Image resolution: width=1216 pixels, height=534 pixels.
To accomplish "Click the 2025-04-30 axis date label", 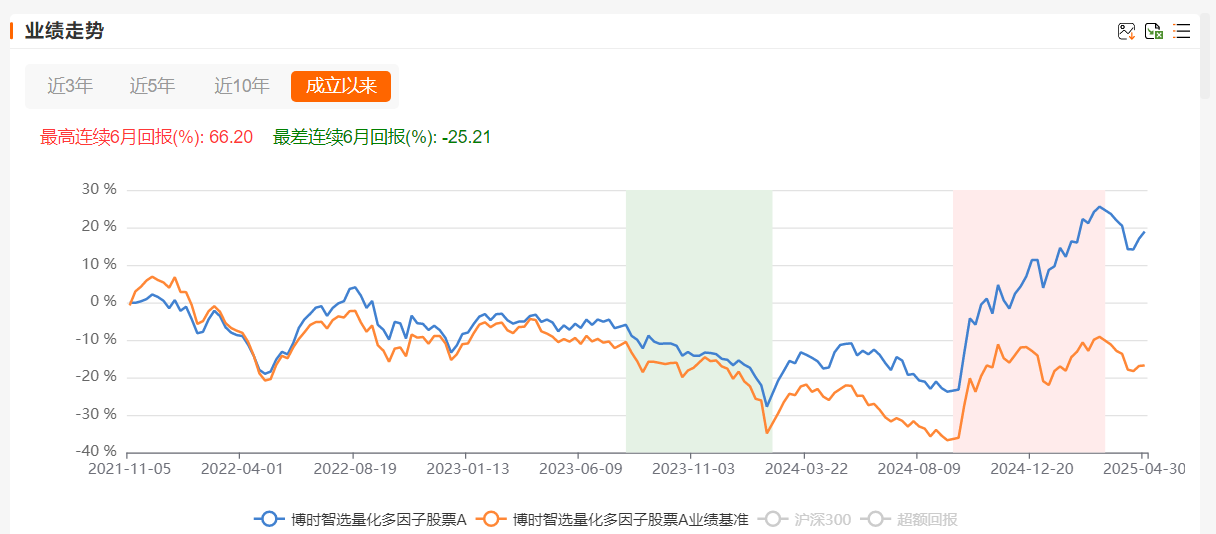I will pyautogui.click(x=1145, y=467).
